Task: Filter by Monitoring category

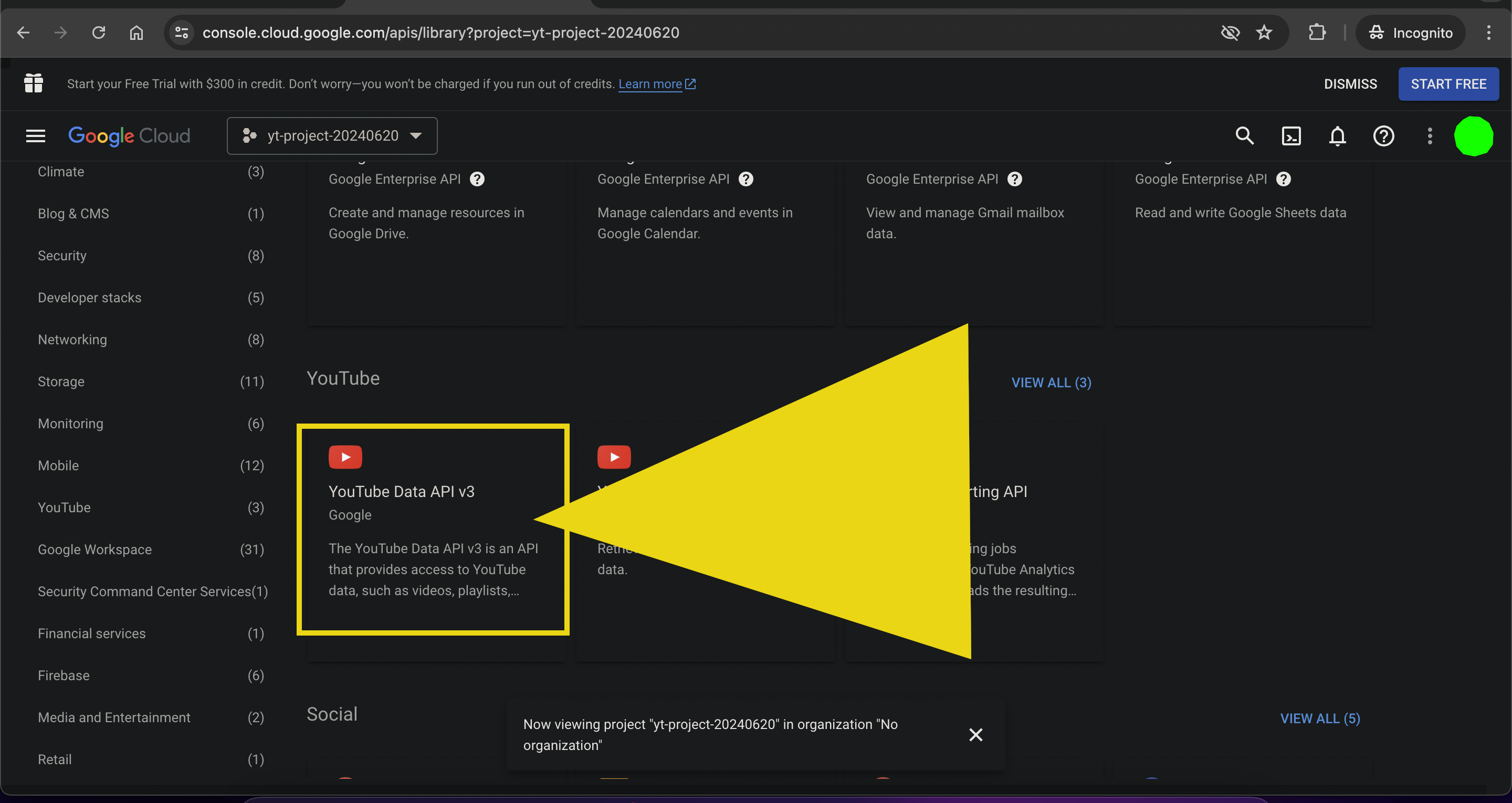Action: 151,424
